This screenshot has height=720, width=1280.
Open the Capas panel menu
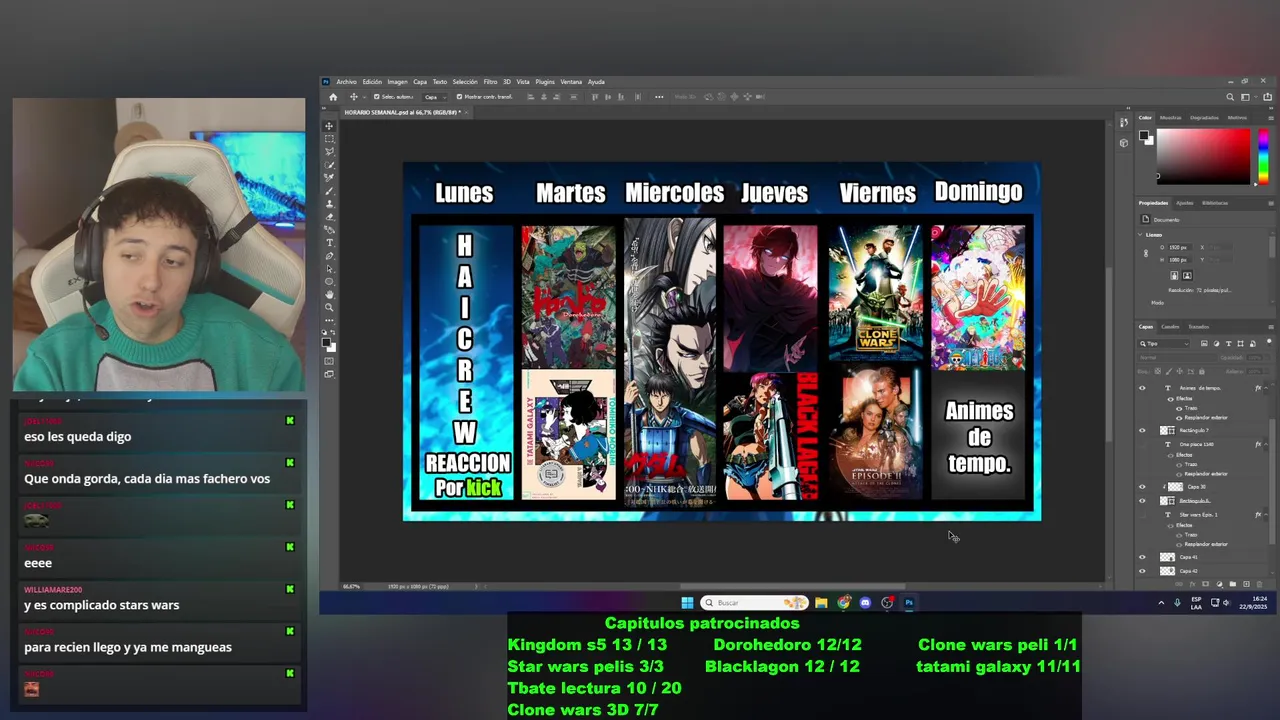[1271, 326]
